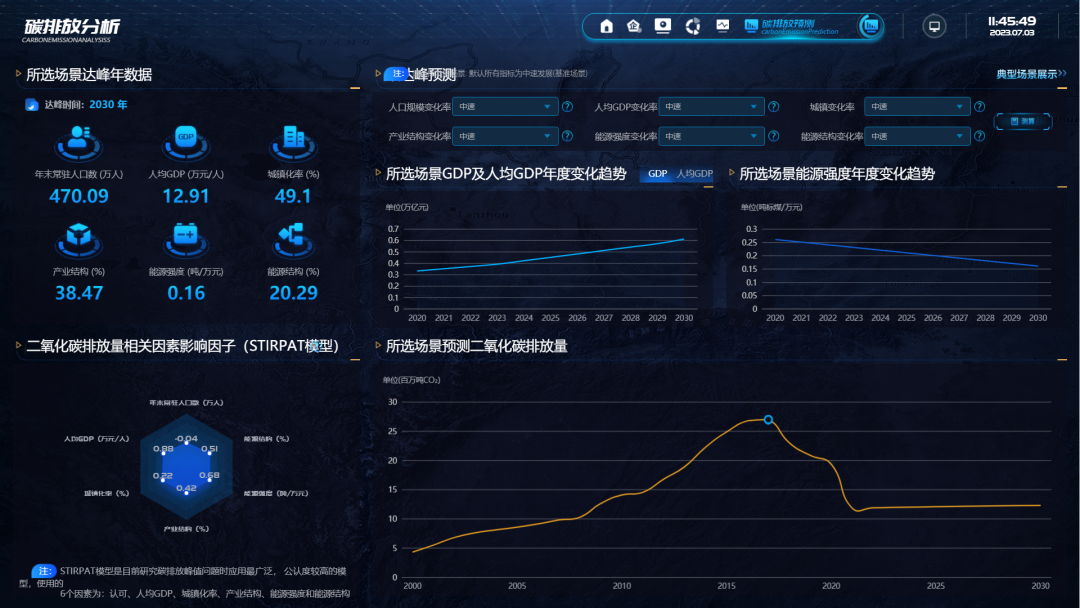Click the help icon beside 人口规模变化率

coord(567,107)
